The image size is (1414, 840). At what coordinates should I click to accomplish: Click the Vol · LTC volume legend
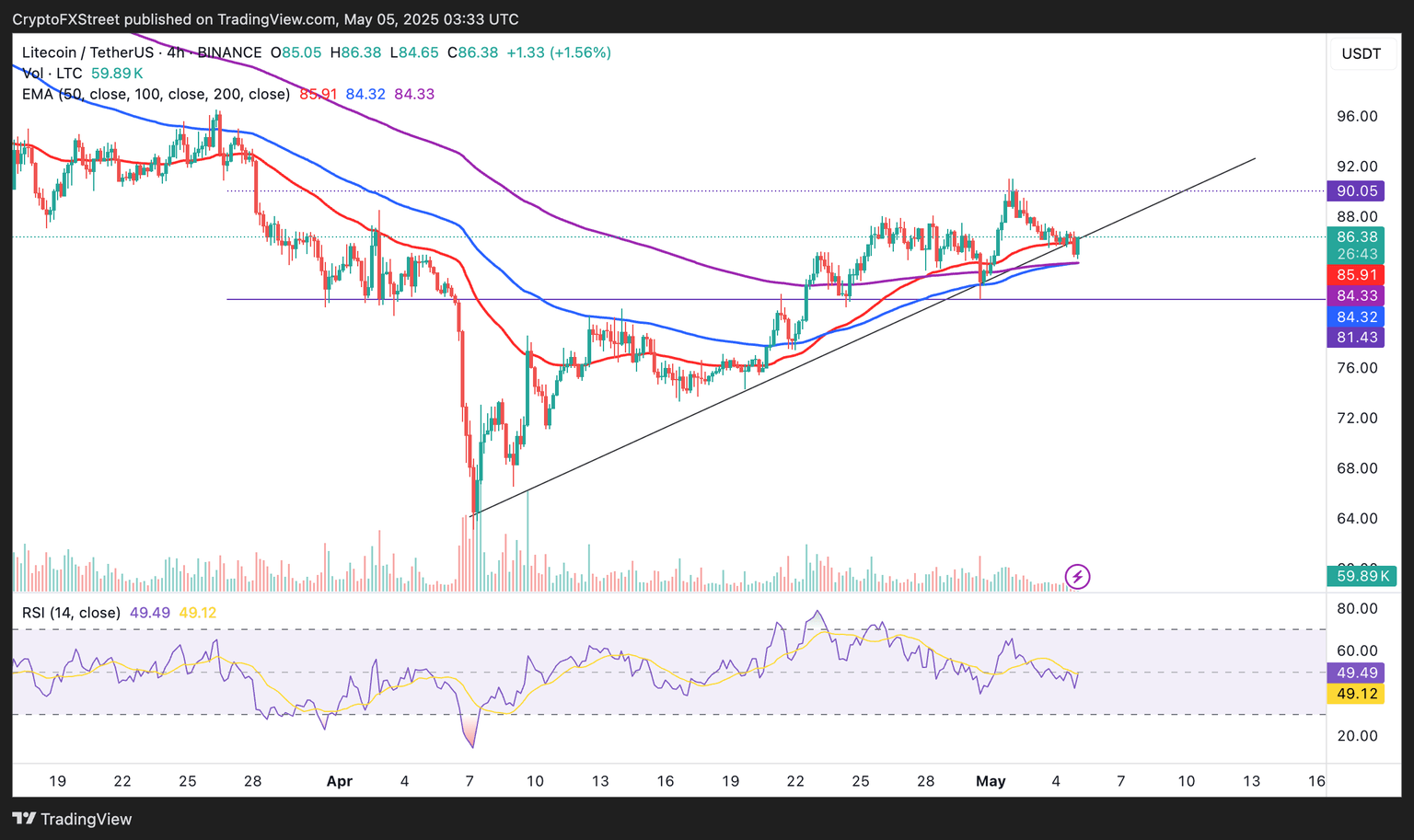(x=52, y=73)
